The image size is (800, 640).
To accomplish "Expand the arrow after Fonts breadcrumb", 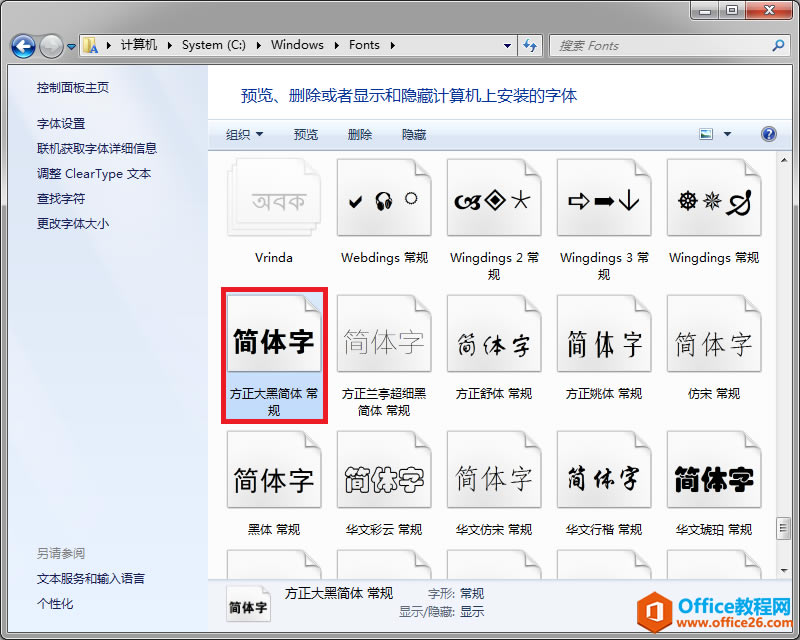I will [392, 45].
